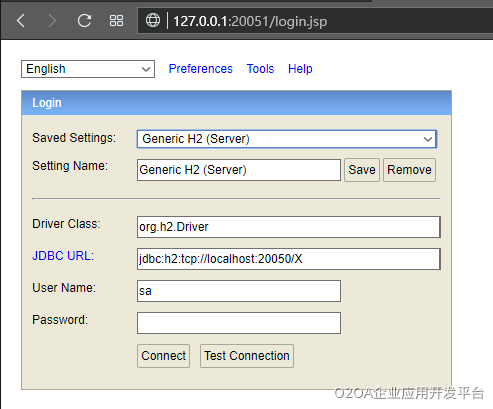Remove the Generic H2 (Server) setting
Screen dimensions: 493x409
(x=409, y=170)
